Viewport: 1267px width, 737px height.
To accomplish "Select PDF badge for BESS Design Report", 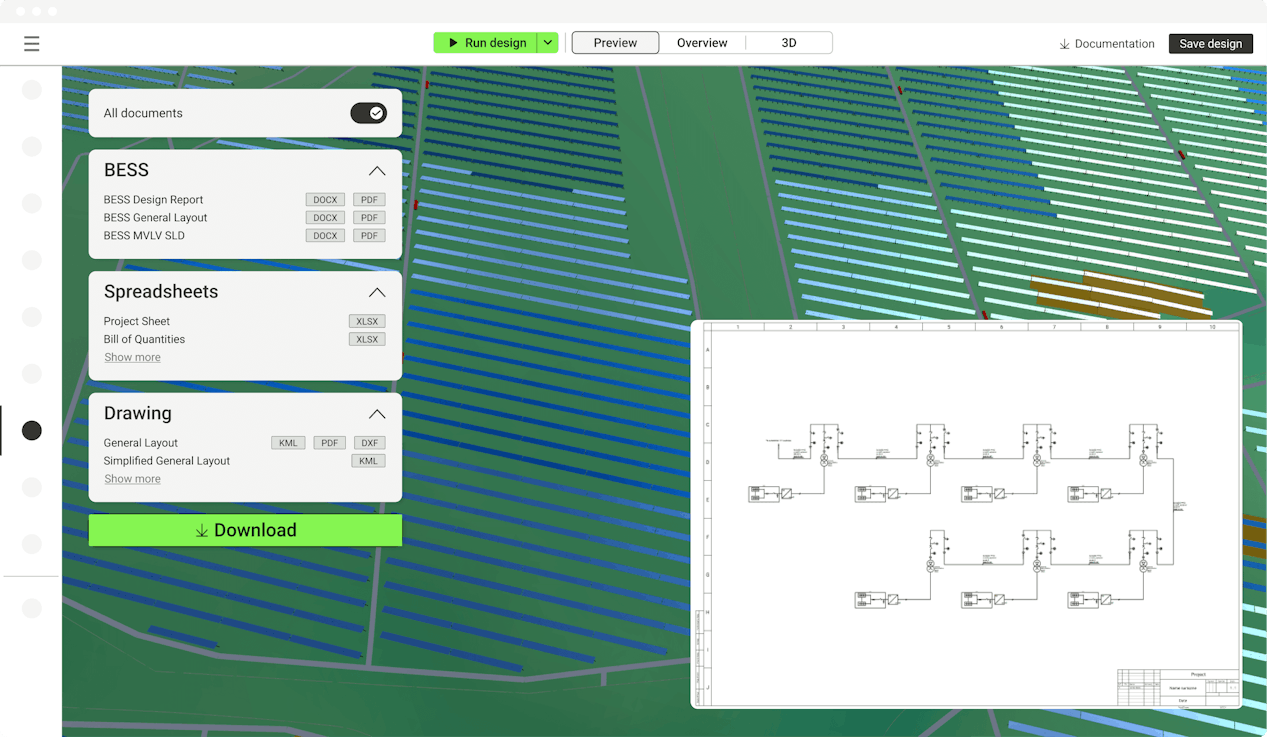I will tap(368, 200).
